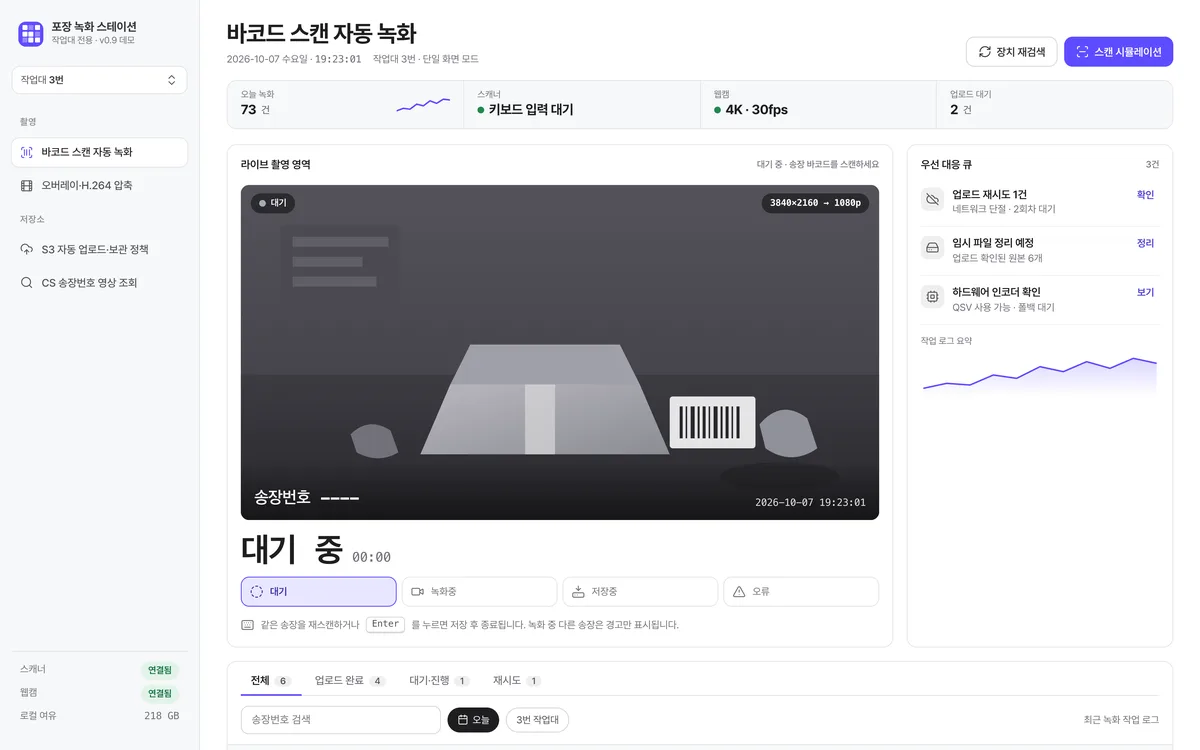This screenshot has height=750, width=1200.
Task: Click the 키보드 입력 대기 scanner status
Action: point(525,110)
